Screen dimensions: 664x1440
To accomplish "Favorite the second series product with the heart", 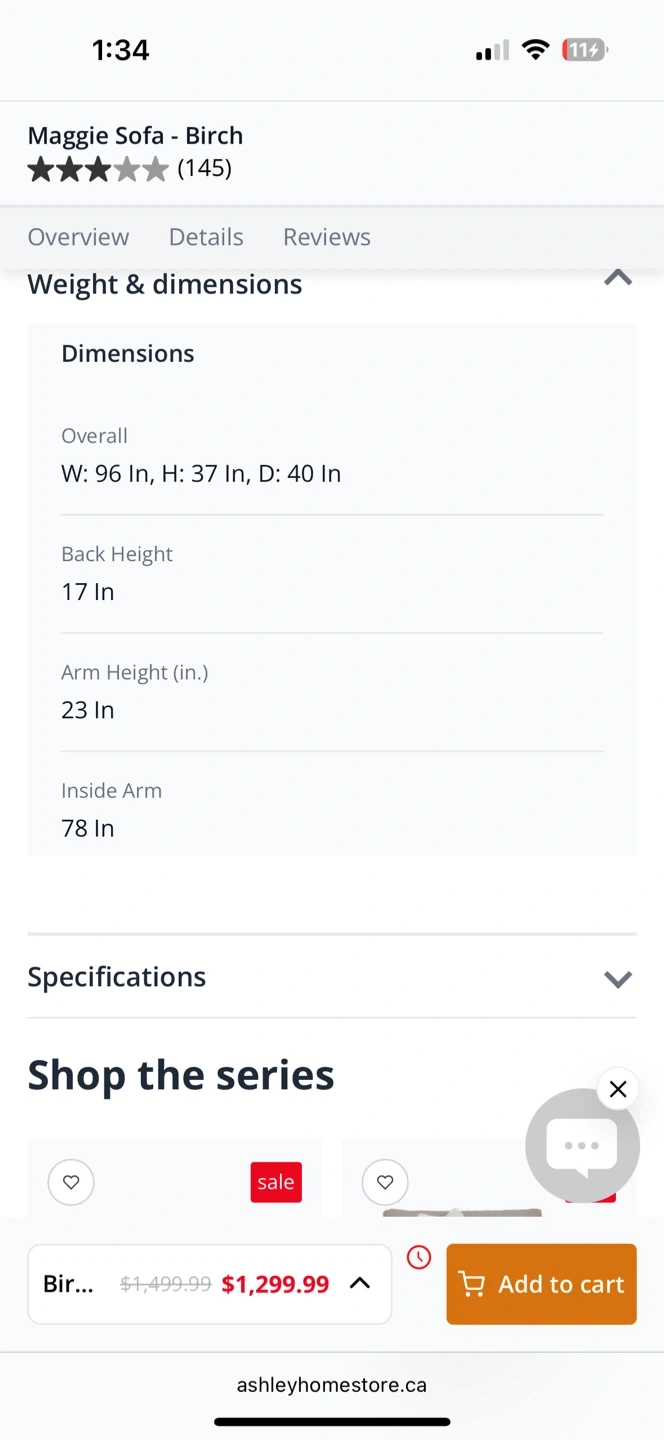I will point(385,1182).
